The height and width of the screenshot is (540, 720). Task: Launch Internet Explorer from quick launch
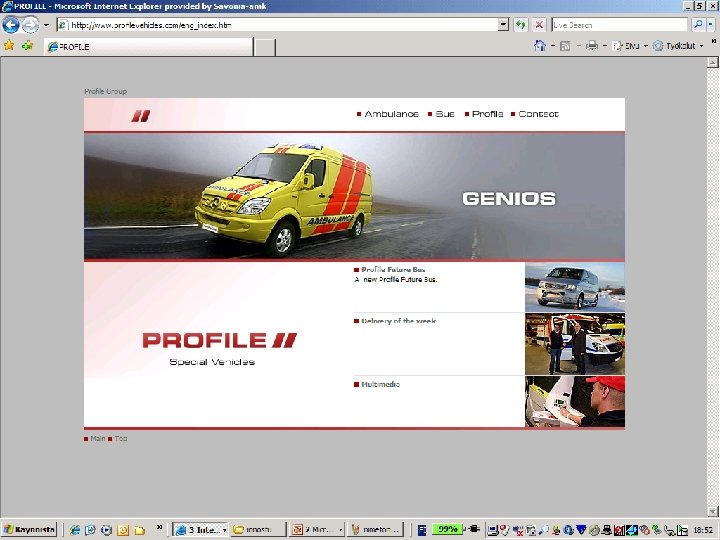point(74,530)
